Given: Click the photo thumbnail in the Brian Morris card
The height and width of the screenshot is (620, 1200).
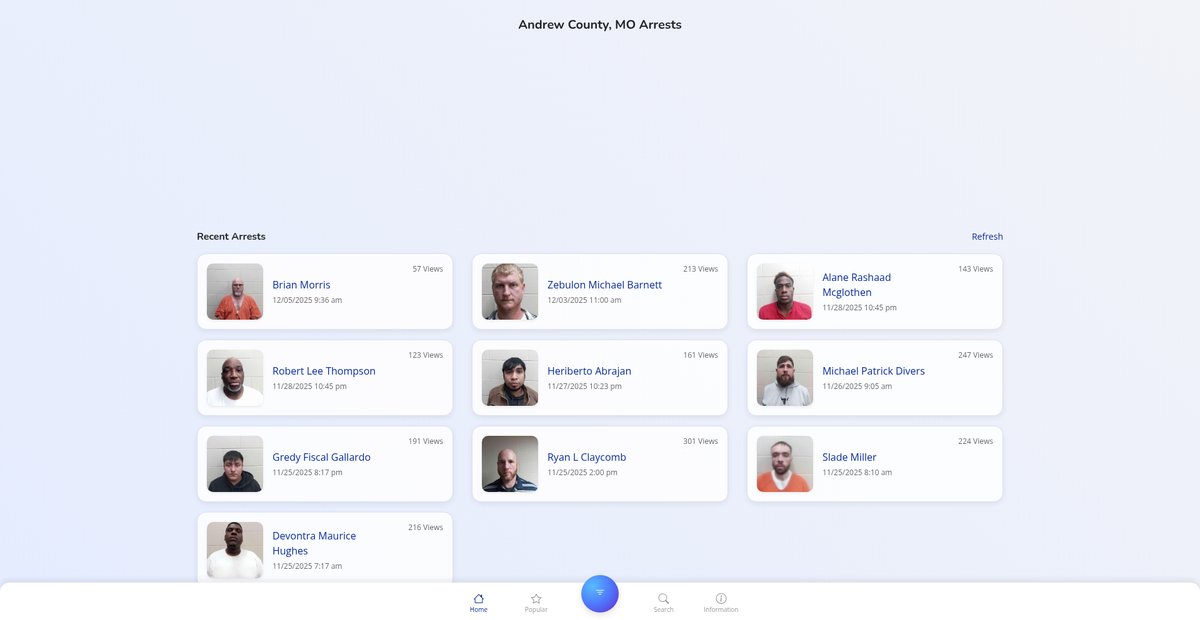Looking at the screenshot, I should click(235, 292).
